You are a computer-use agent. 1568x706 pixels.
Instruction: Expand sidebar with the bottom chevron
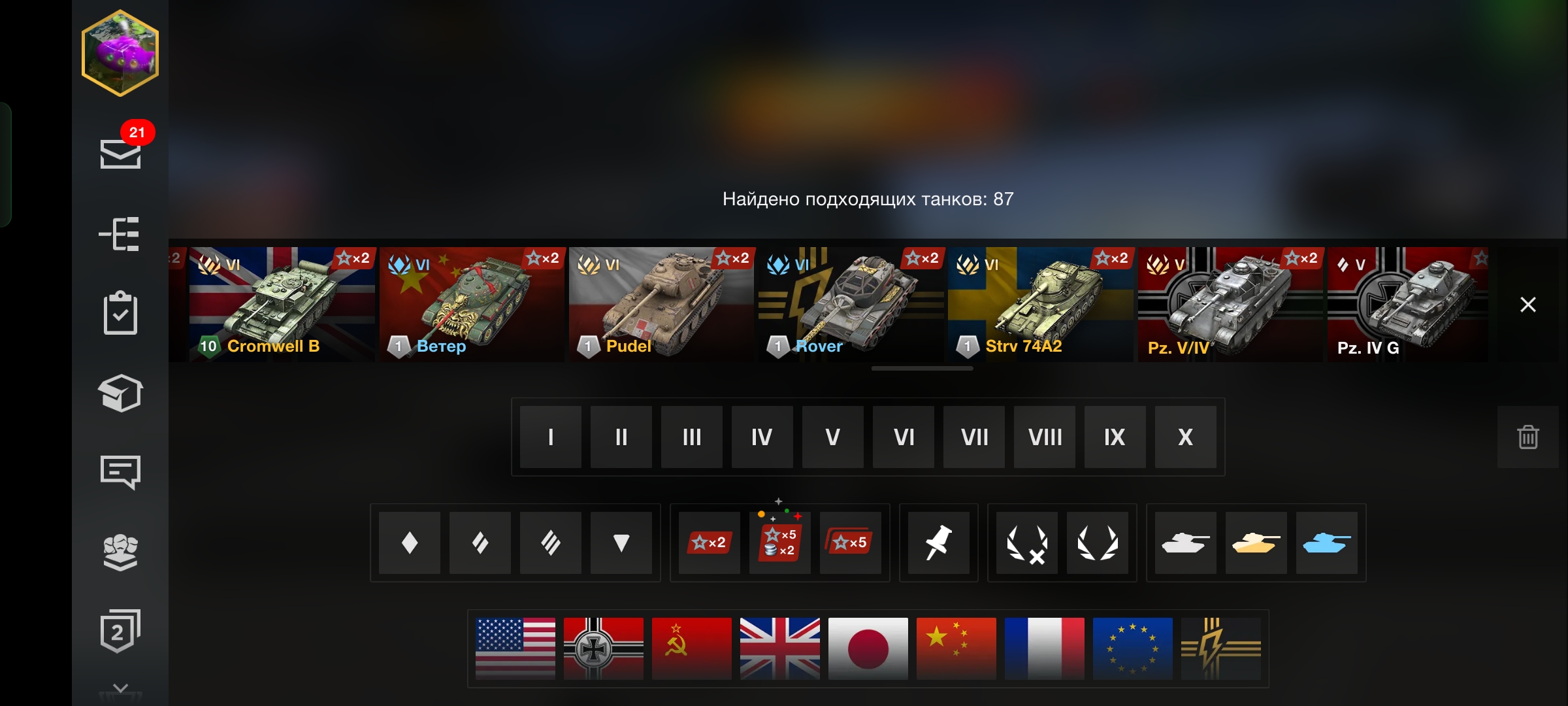point(120,688)
